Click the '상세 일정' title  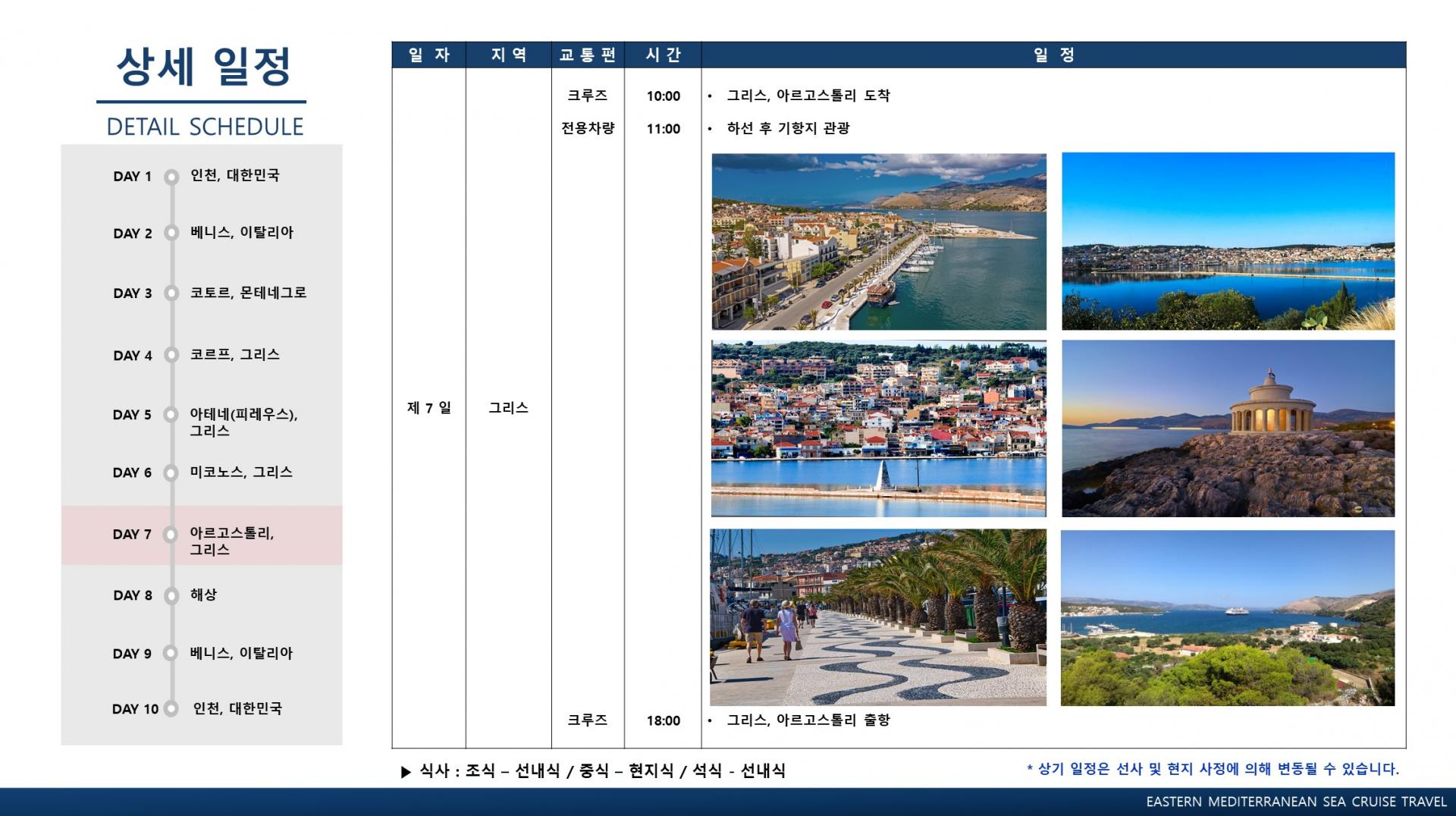[x=203, y=67]
